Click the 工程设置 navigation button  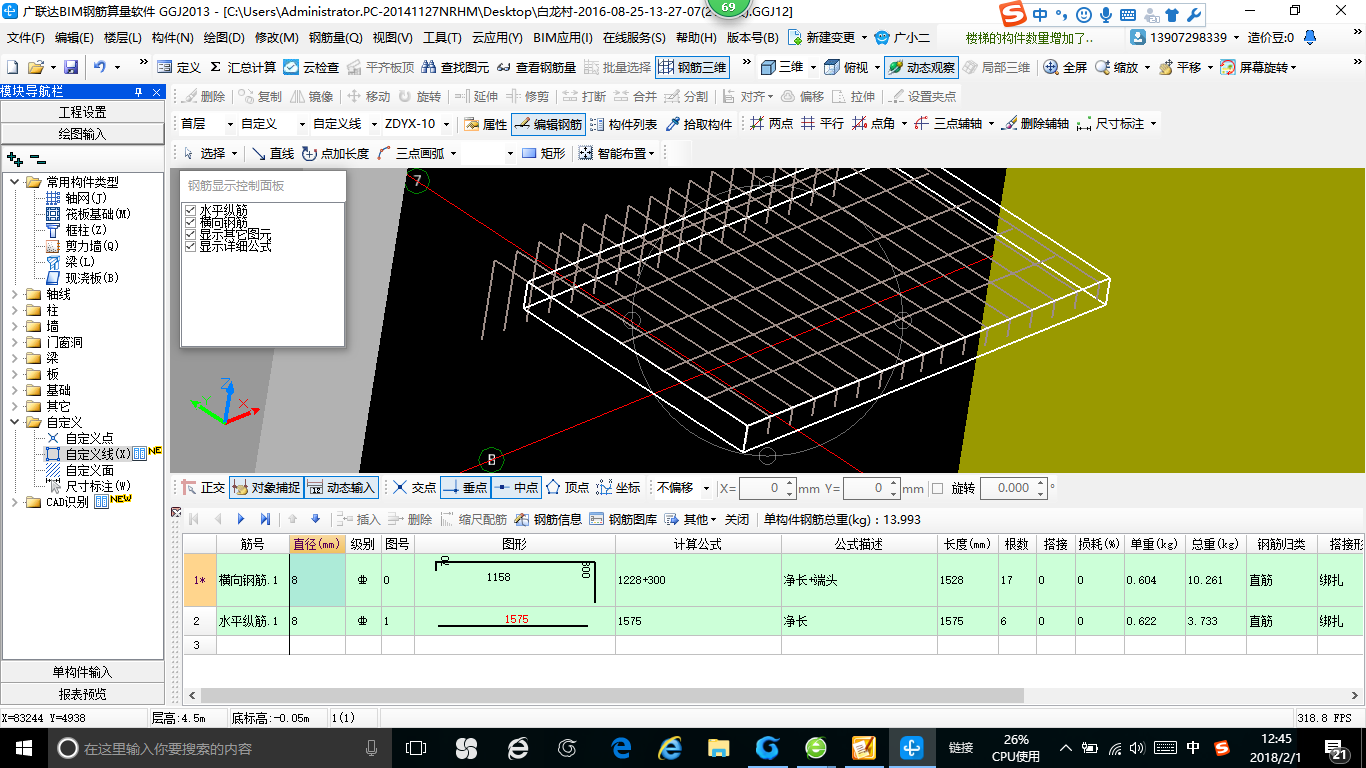pos(82,112)
